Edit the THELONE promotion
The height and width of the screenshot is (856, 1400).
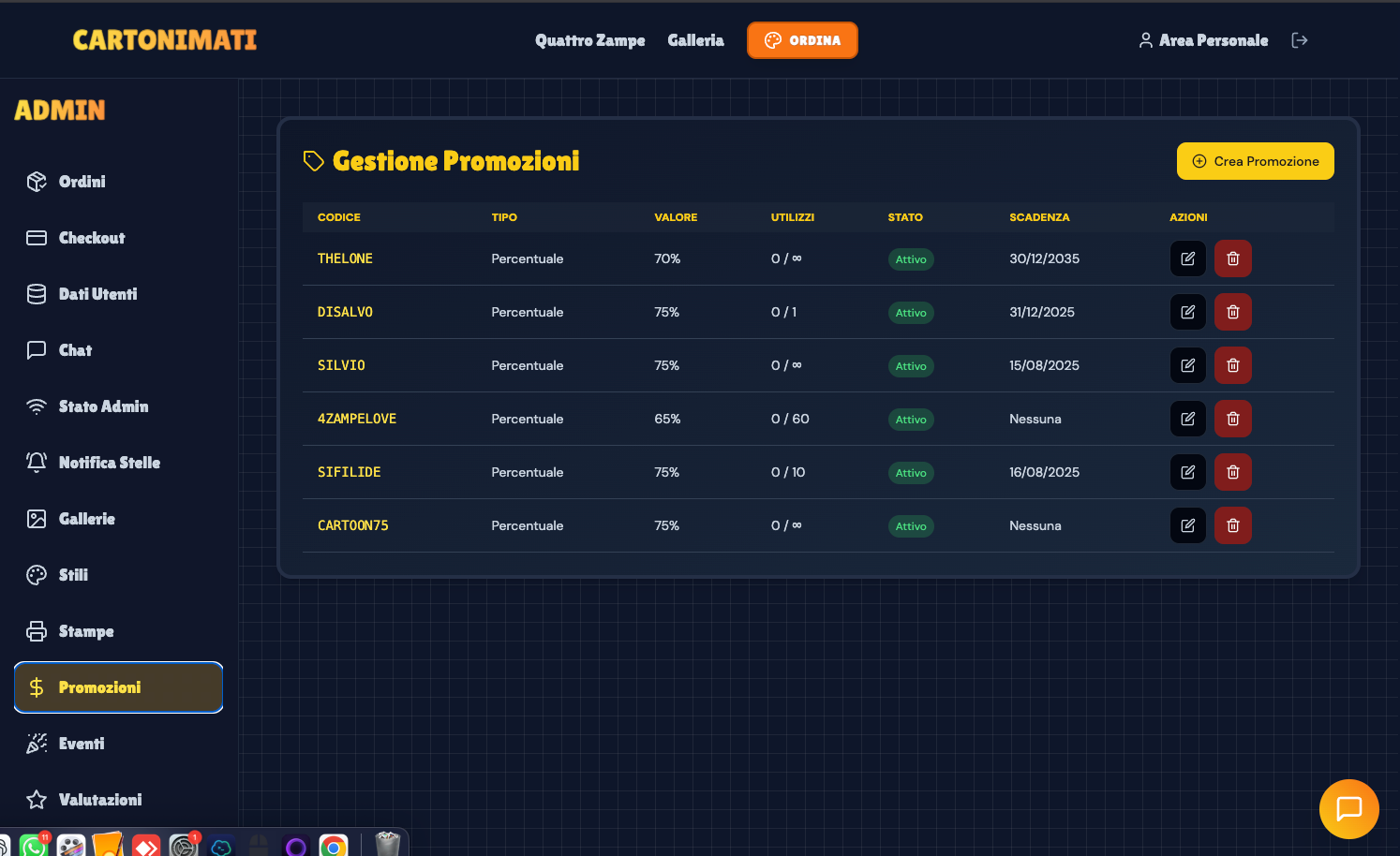pos(1187,258)
